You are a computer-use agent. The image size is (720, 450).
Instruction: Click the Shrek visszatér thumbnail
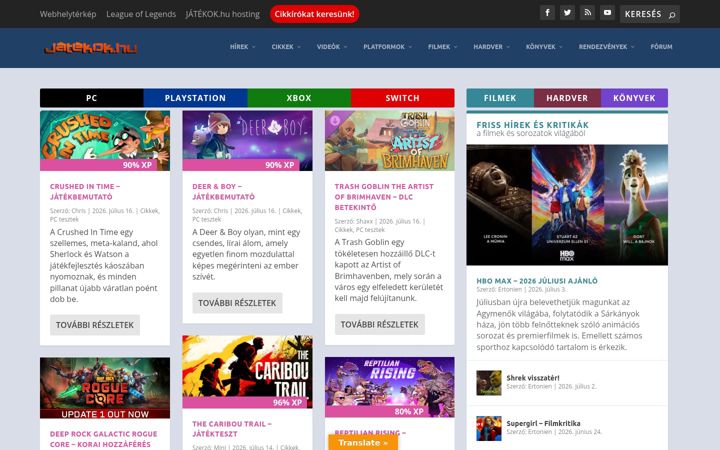[489, 382]
